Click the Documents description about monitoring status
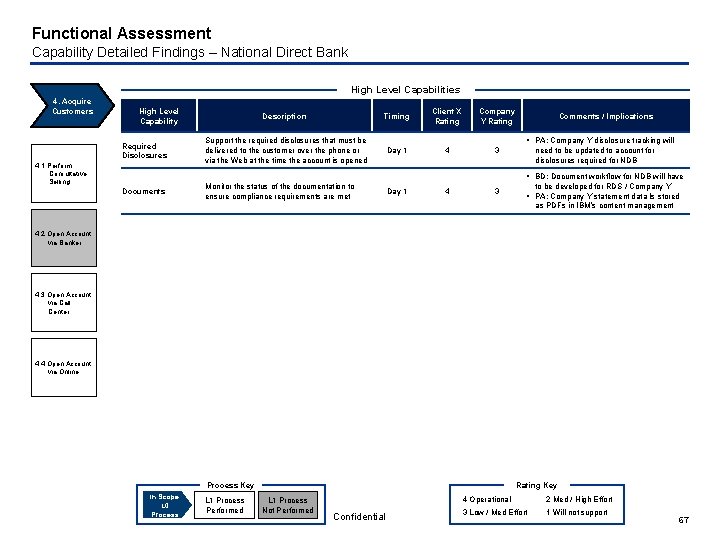Image resolution: width=720 pixels, height=540 pixels. 280,191
